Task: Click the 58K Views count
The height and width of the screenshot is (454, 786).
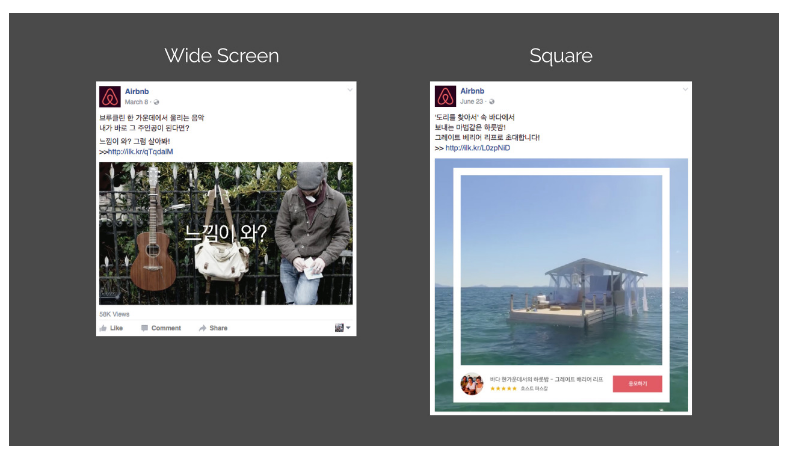Action: click(x=114, y=314)
